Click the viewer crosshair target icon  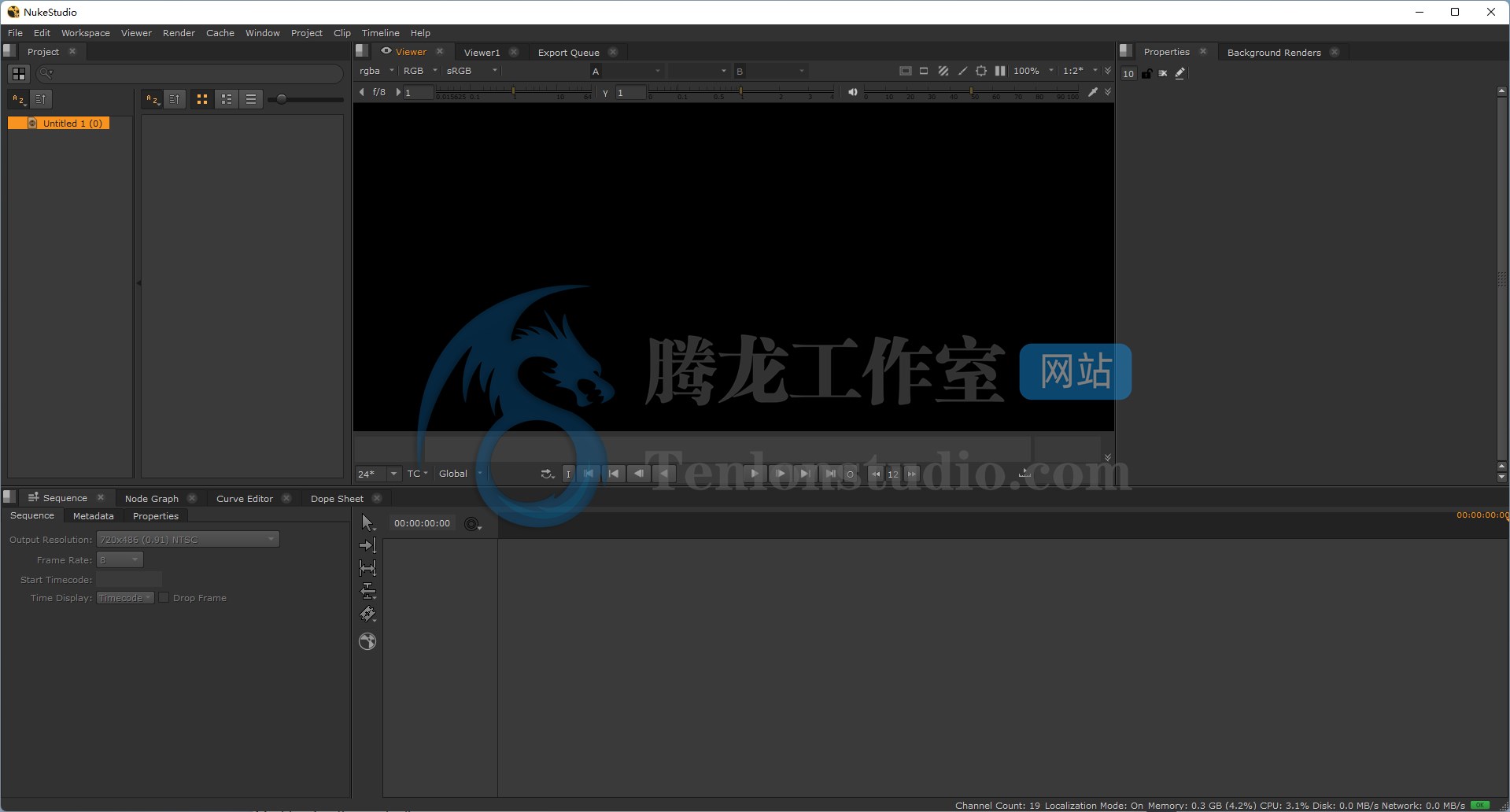point(981,71)
